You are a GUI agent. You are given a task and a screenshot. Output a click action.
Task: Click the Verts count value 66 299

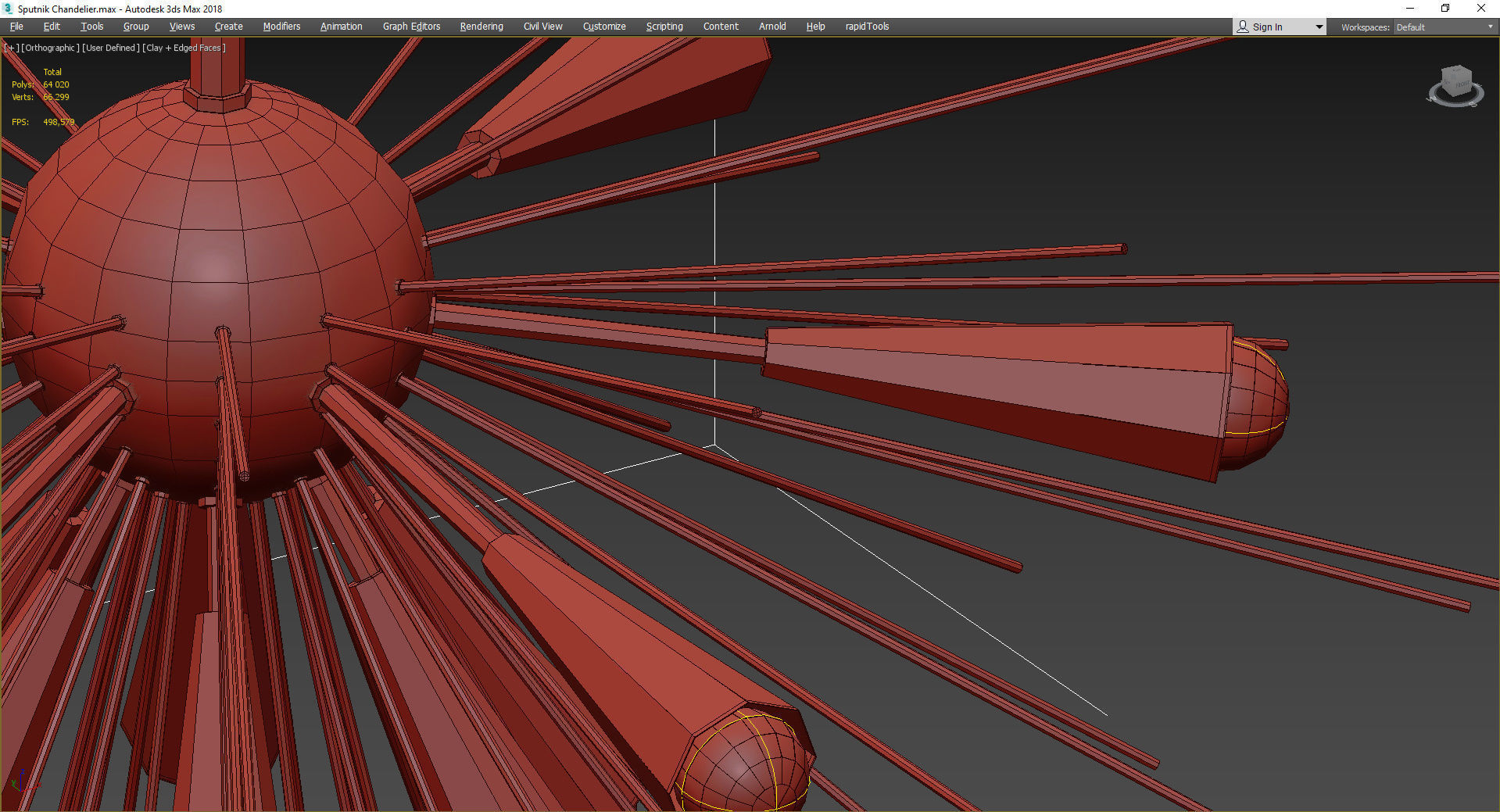pos(56,97)
